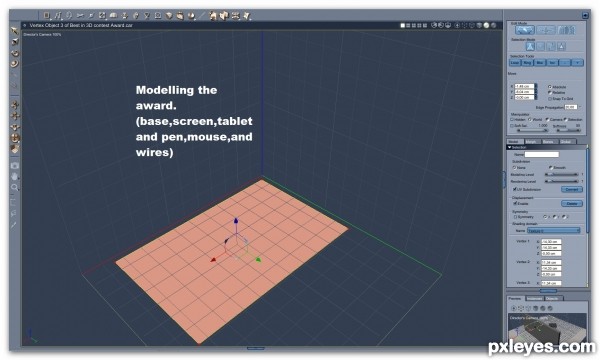Activate the first Selection Mode vertex button
The height and width of the screenshot is (360, 600).
point(530,46)
